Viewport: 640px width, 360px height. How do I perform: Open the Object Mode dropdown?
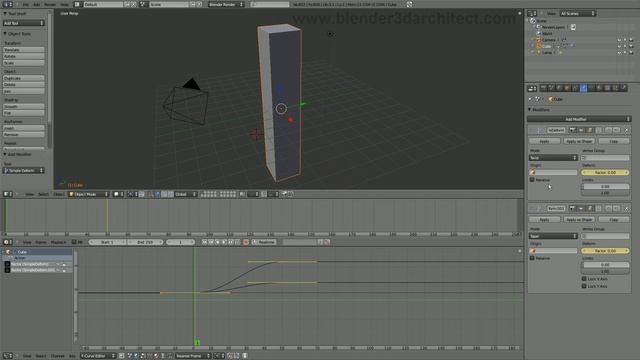[x=89, y=194]
